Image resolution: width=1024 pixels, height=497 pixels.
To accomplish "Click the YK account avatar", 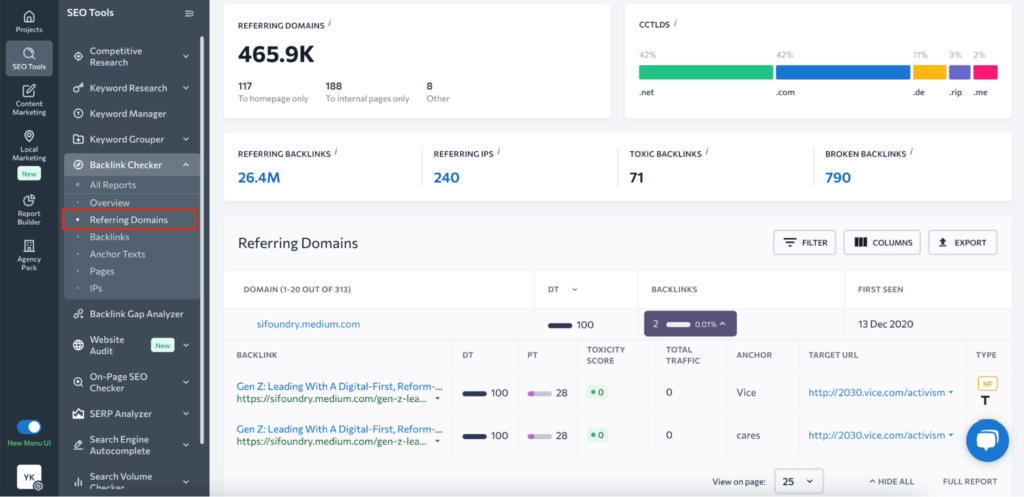I will [x=29, y=477].
